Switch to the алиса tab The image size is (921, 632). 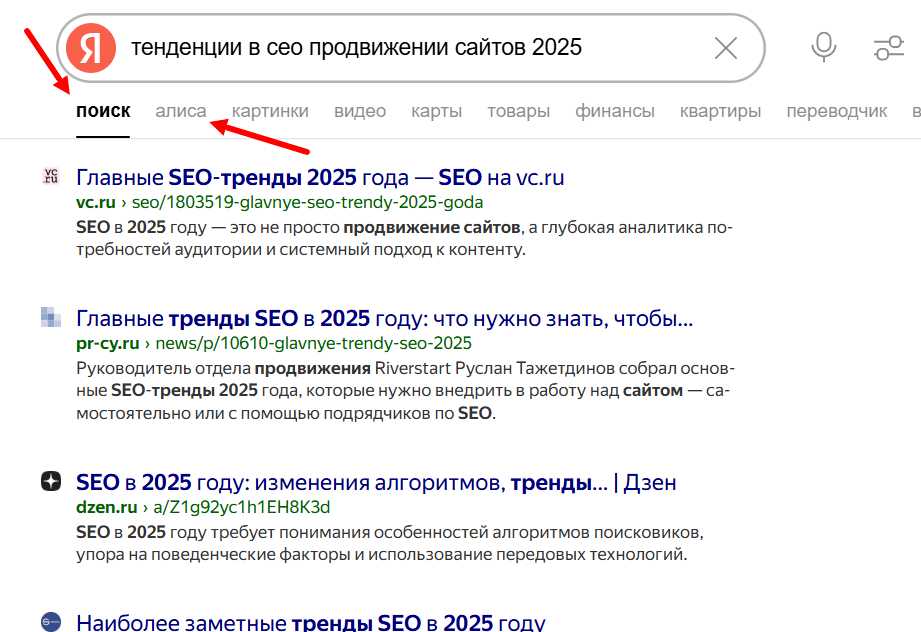tap(180, 111)
